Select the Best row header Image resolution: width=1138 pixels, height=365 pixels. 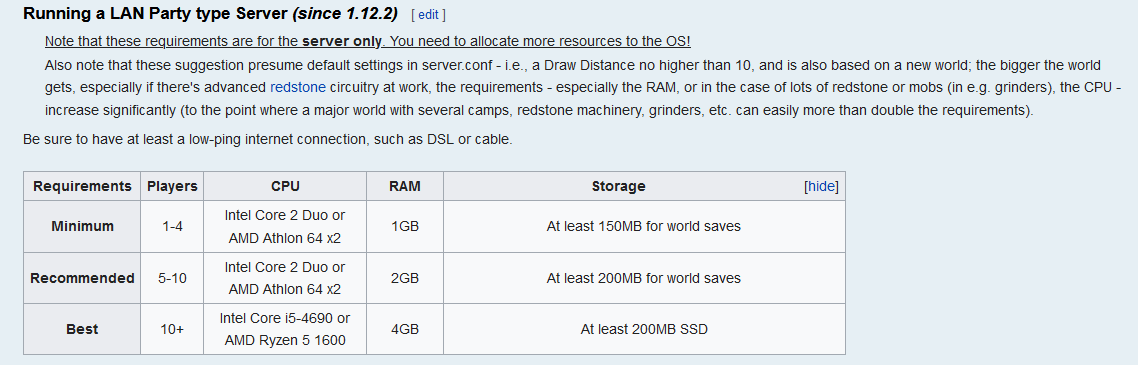coord(82,329)
